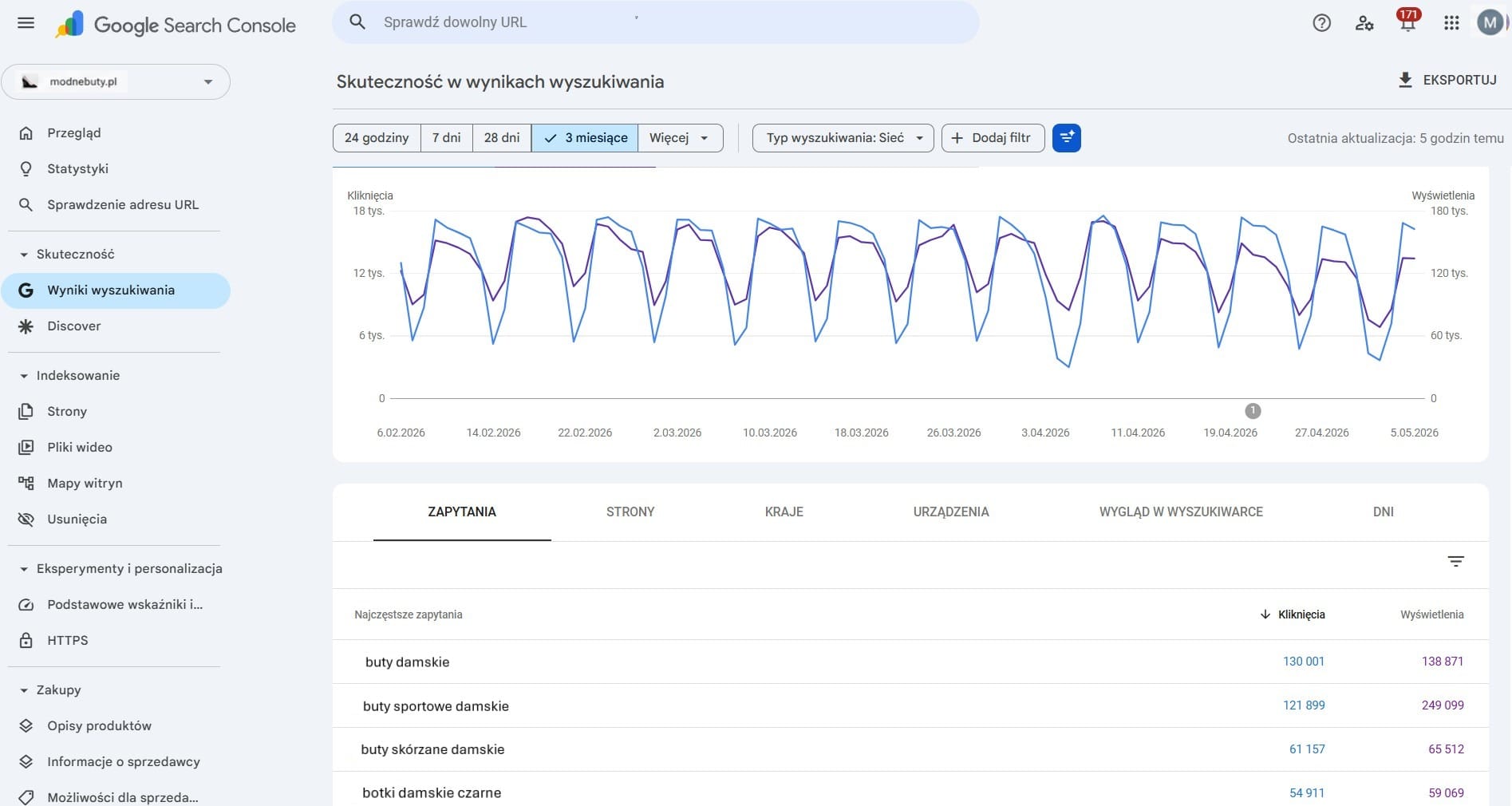The height and width of the screenshot is (806, 1512).
Task: Open the modnebuty.pl property selector
Action: pyautogui.click(x=116, y=82)
